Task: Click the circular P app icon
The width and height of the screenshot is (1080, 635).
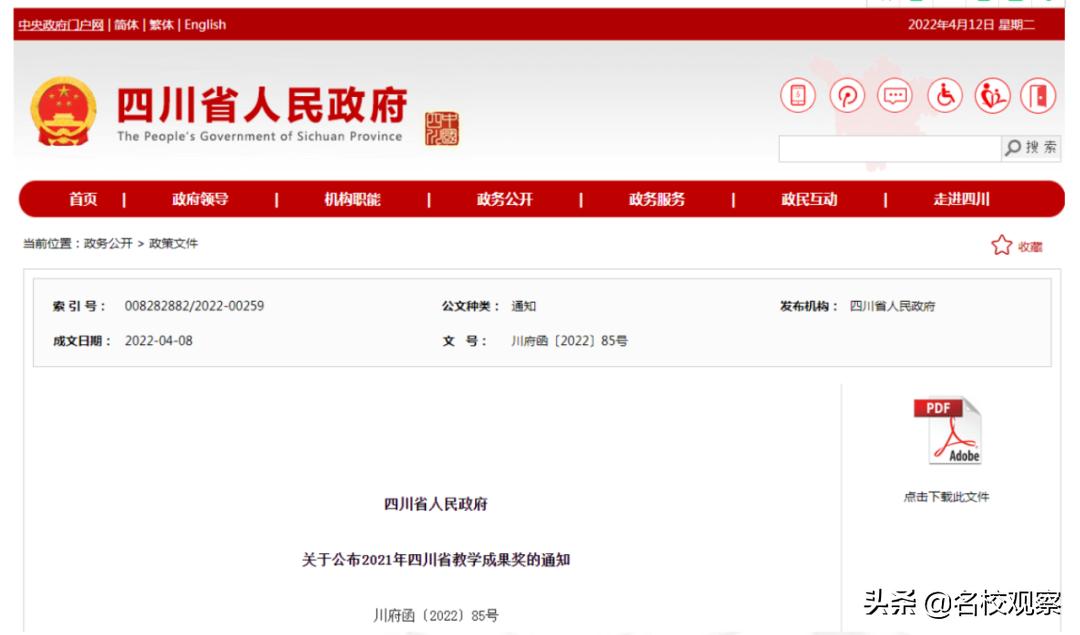Action: point(846,96)
